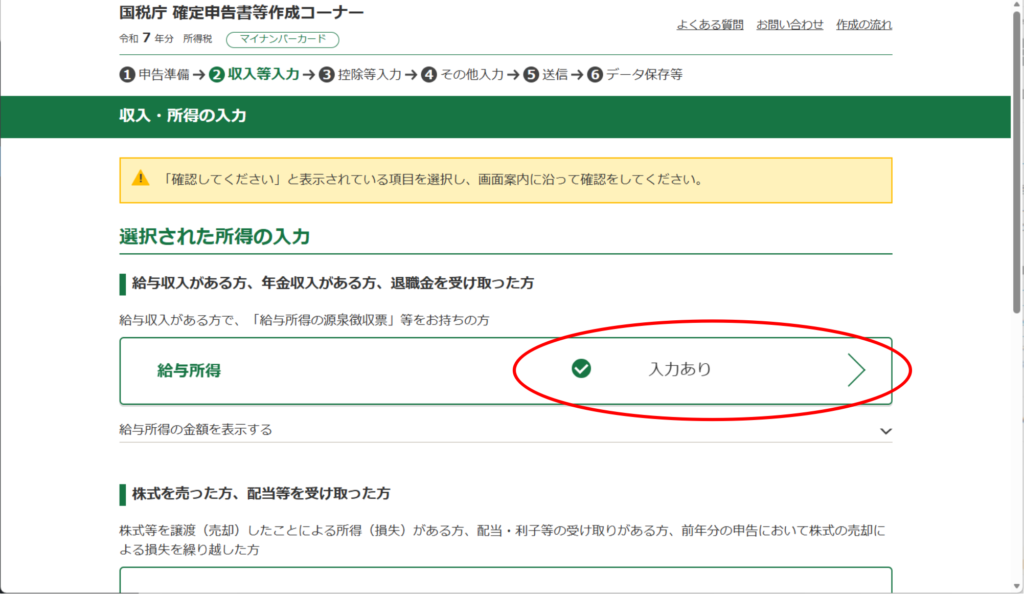Jump to step 5 送信

point(546,74)
